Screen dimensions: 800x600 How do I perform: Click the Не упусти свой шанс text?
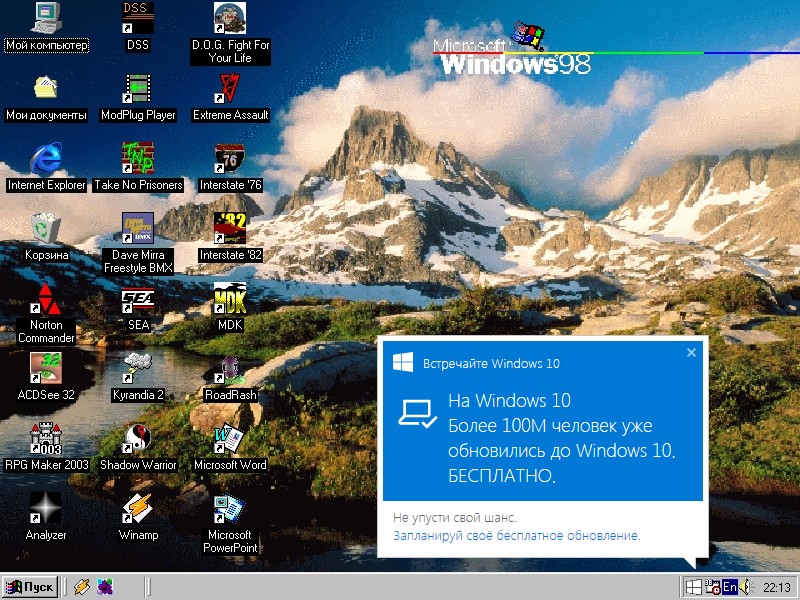coord(455,518)
